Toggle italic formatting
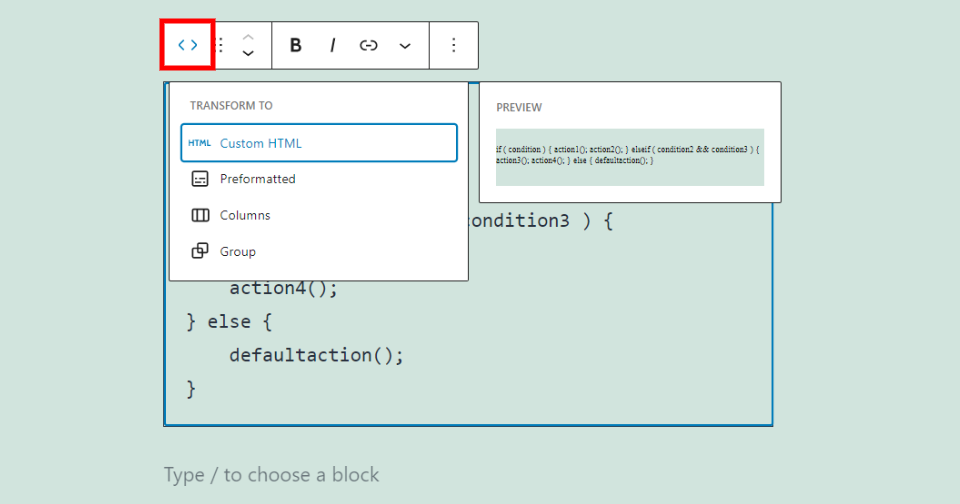The width and height of the screenshot is (960, 504). (332, 45)
